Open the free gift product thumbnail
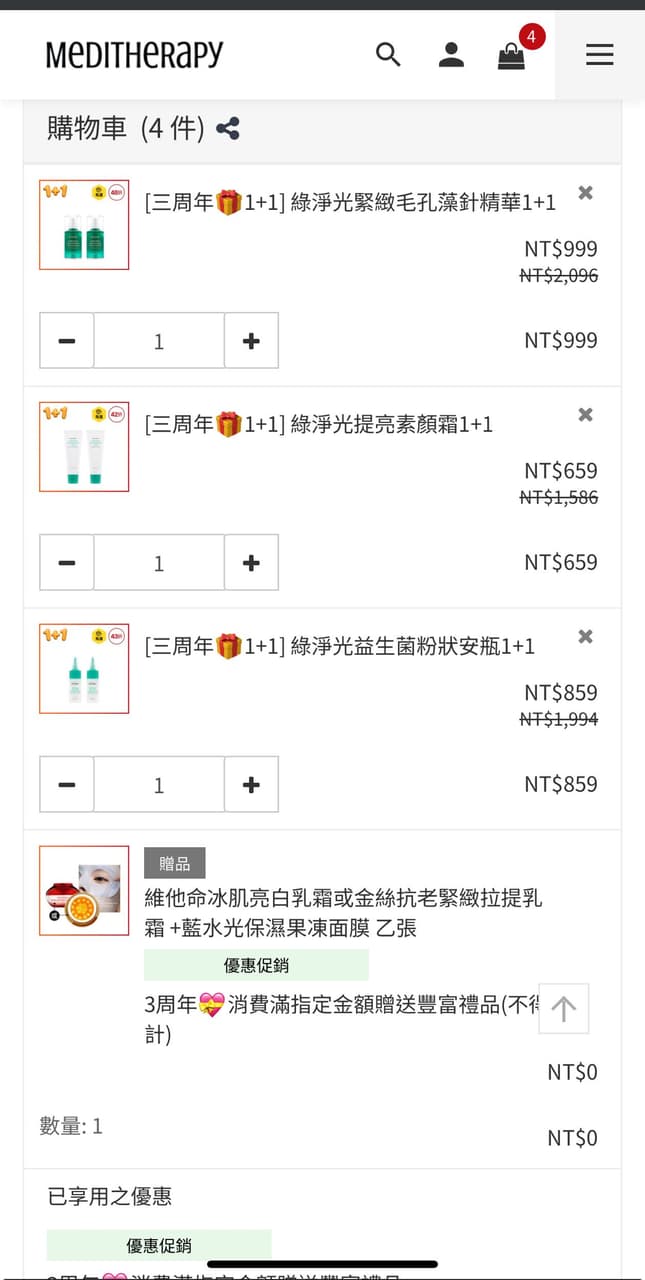Screen dimensions: 645x1280 pyautogui.click(x=84, y=891)
